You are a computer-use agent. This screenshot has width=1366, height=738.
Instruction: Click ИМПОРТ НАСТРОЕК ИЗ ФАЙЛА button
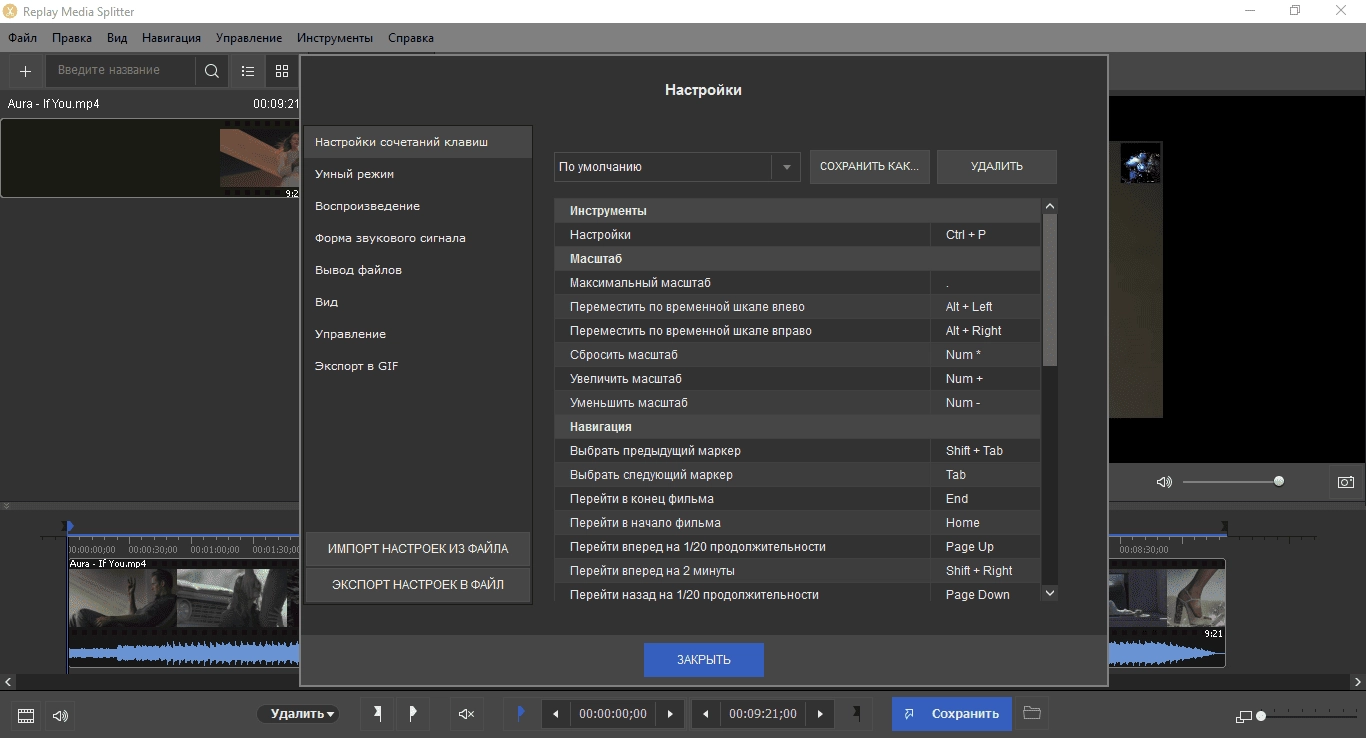coord(418,549)
